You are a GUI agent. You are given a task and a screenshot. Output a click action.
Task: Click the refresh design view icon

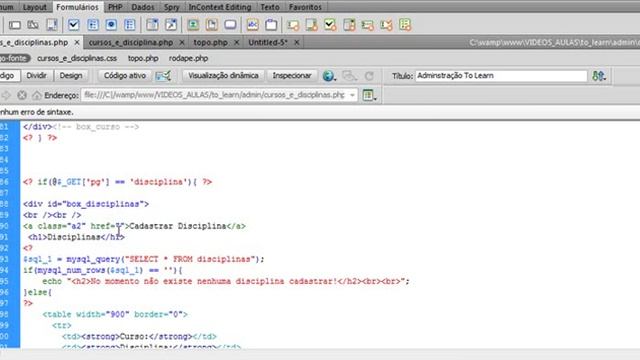[369, 76]
